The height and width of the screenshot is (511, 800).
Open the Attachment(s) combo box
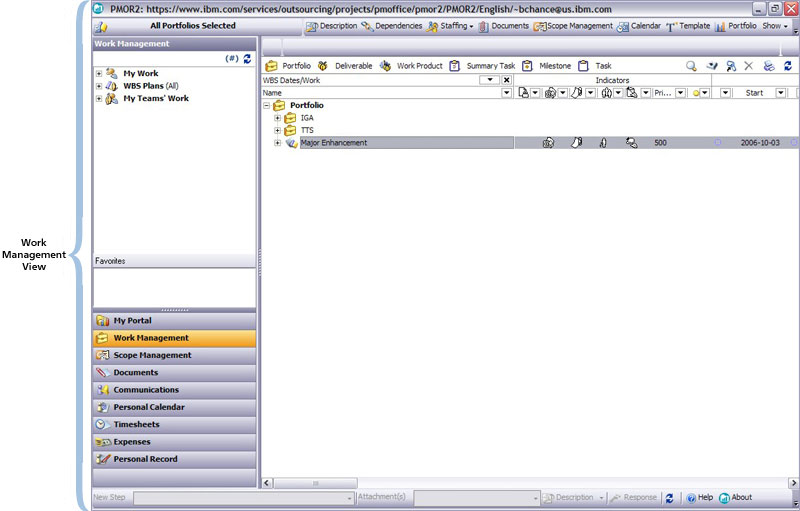tap(477, 498)
